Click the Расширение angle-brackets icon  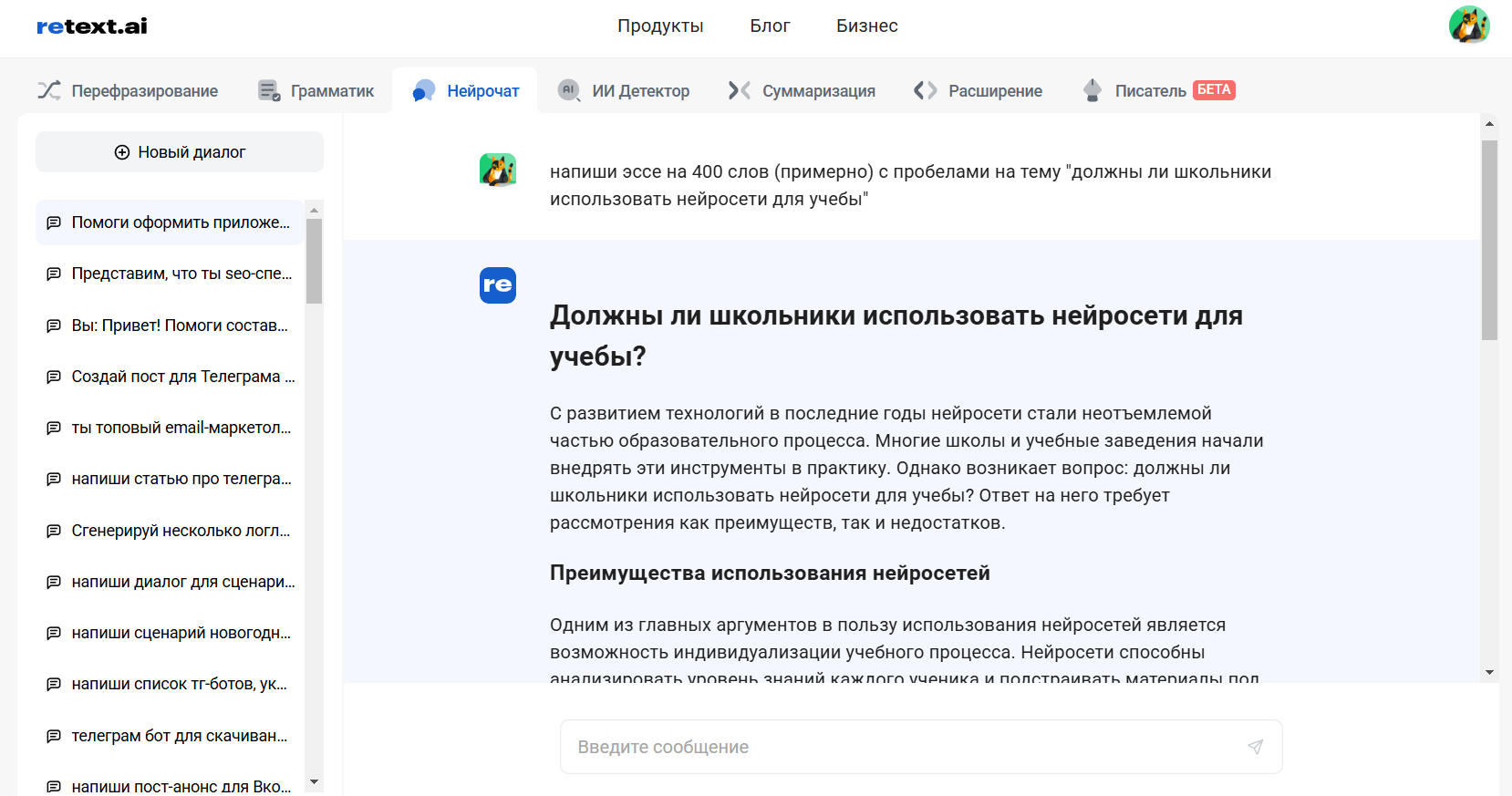tap(925, 90)
